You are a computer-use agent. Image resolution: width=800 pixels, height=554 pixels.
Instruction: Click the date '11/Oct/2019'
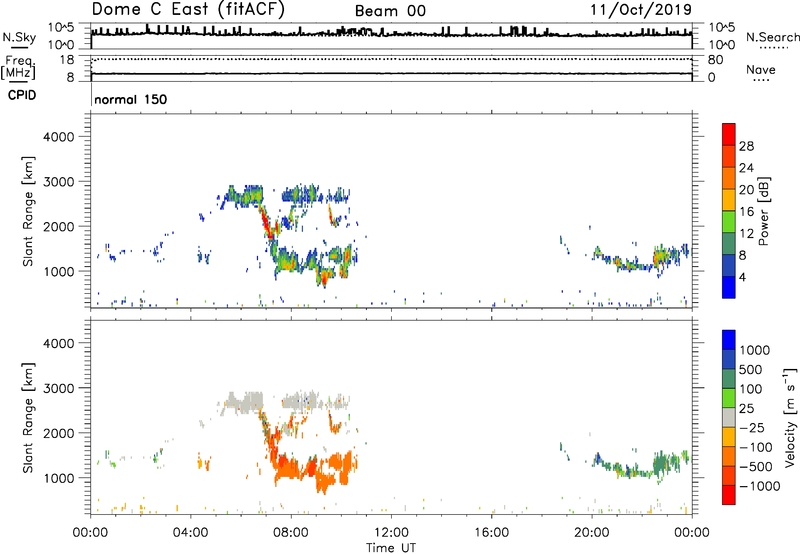[641, 10]
